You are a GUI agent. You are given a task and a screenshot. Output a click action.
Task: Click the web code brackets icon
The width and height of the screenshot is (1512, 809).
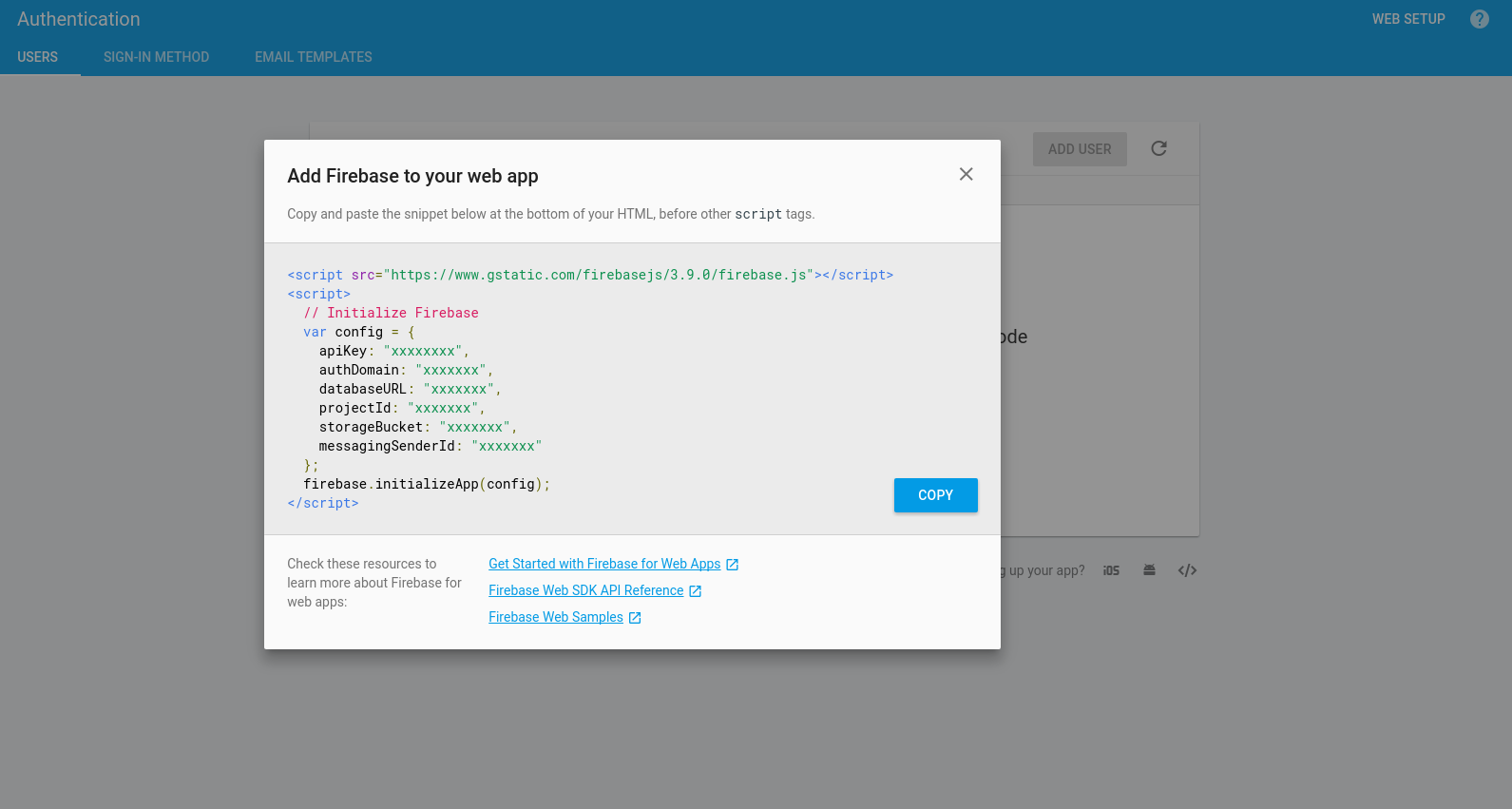(1187, 570)
